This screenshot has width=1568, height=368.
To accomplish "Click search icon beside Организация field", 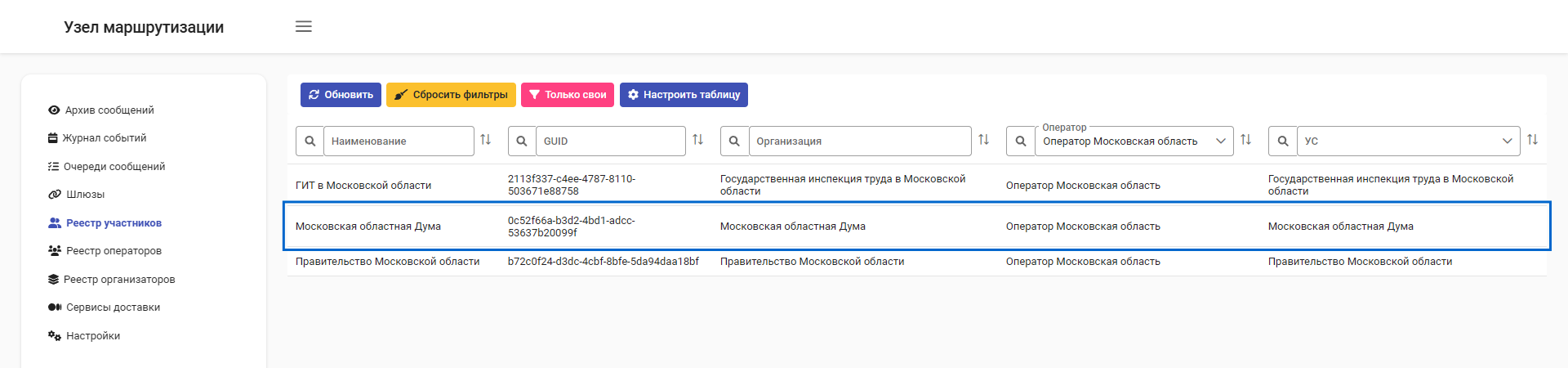I will pyautogui.click(x=735, y=141).
